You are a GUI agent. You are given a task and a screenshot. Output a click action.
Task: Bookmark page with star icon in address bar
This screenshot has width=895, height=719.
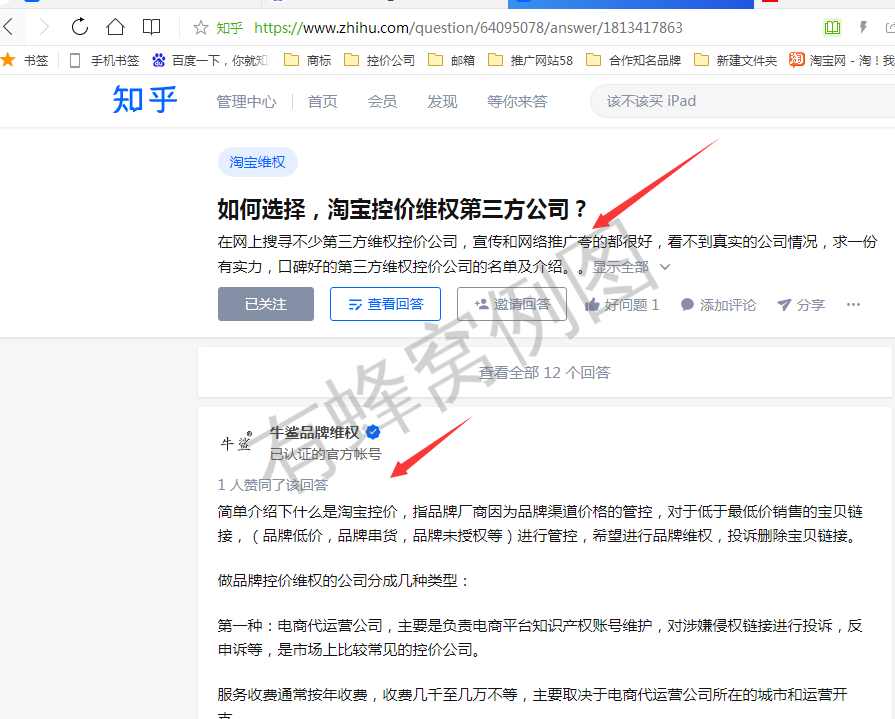click(200, 27)
